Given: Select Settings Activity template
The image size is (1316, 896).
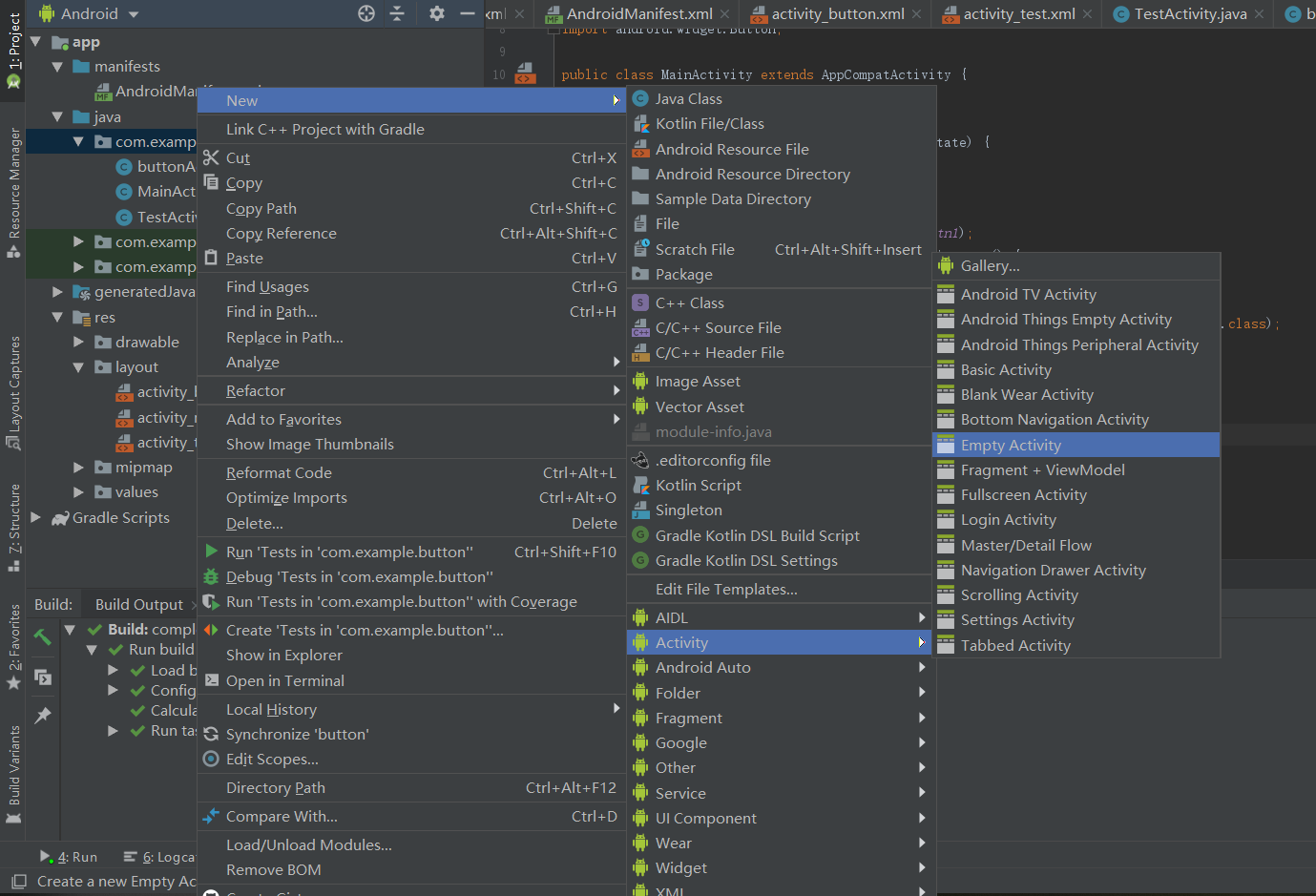Looking at the screenshot, I should [1076, 619].
